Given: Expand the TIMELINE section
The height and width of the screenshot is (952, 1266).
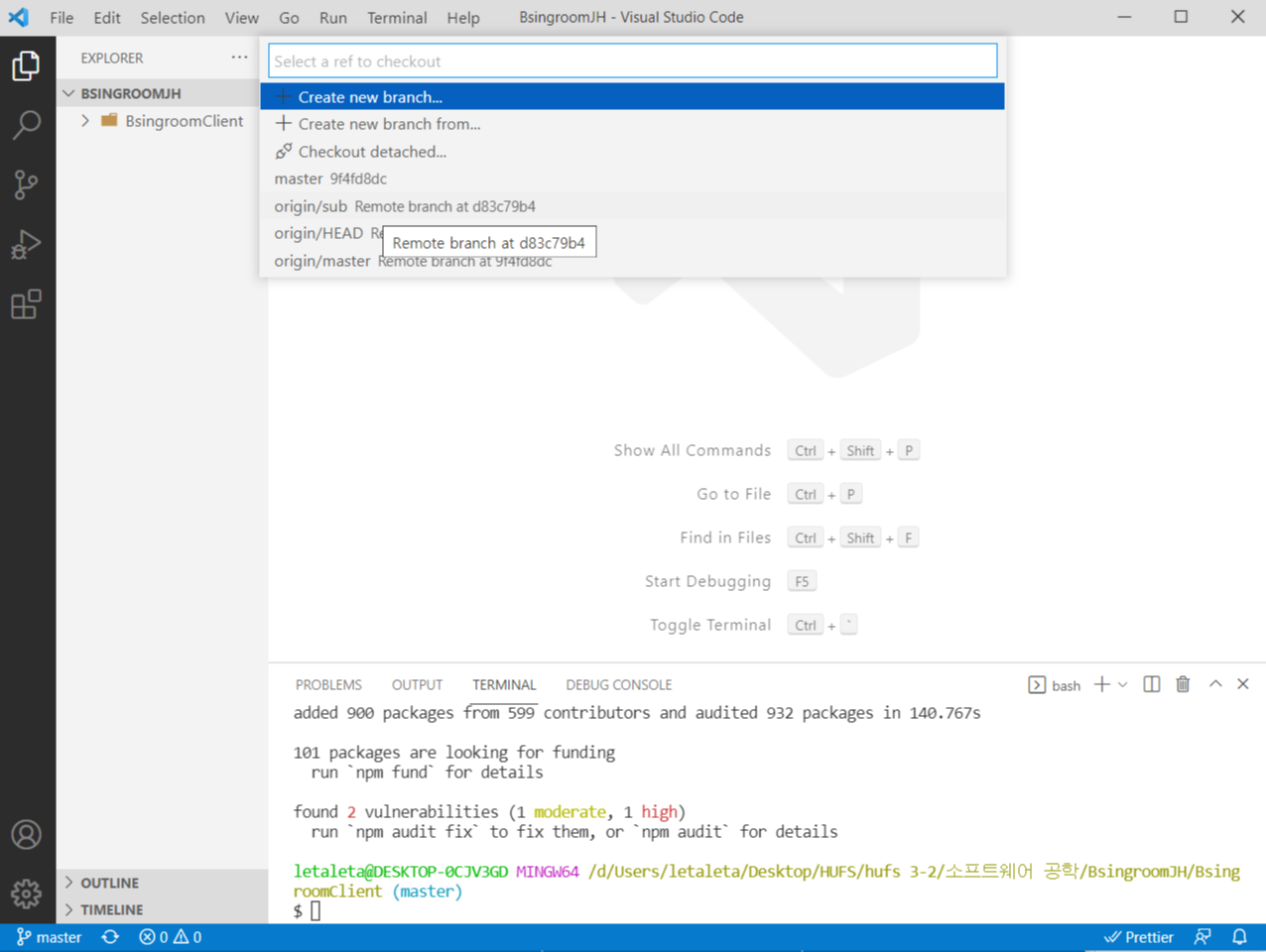Looking at the screenshot, I should 162,909.
